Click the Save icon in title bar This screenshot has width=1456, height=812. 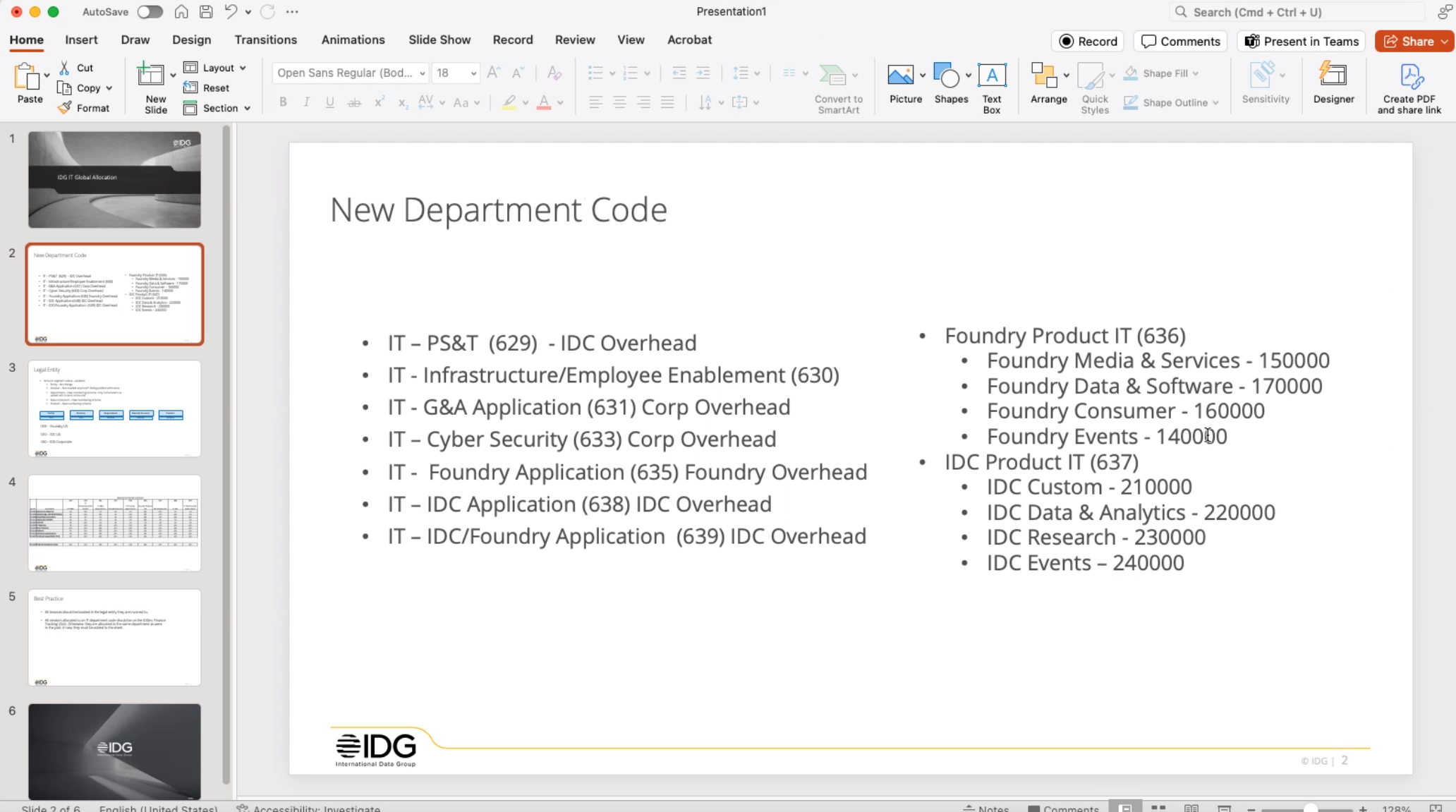click(206, 12)
